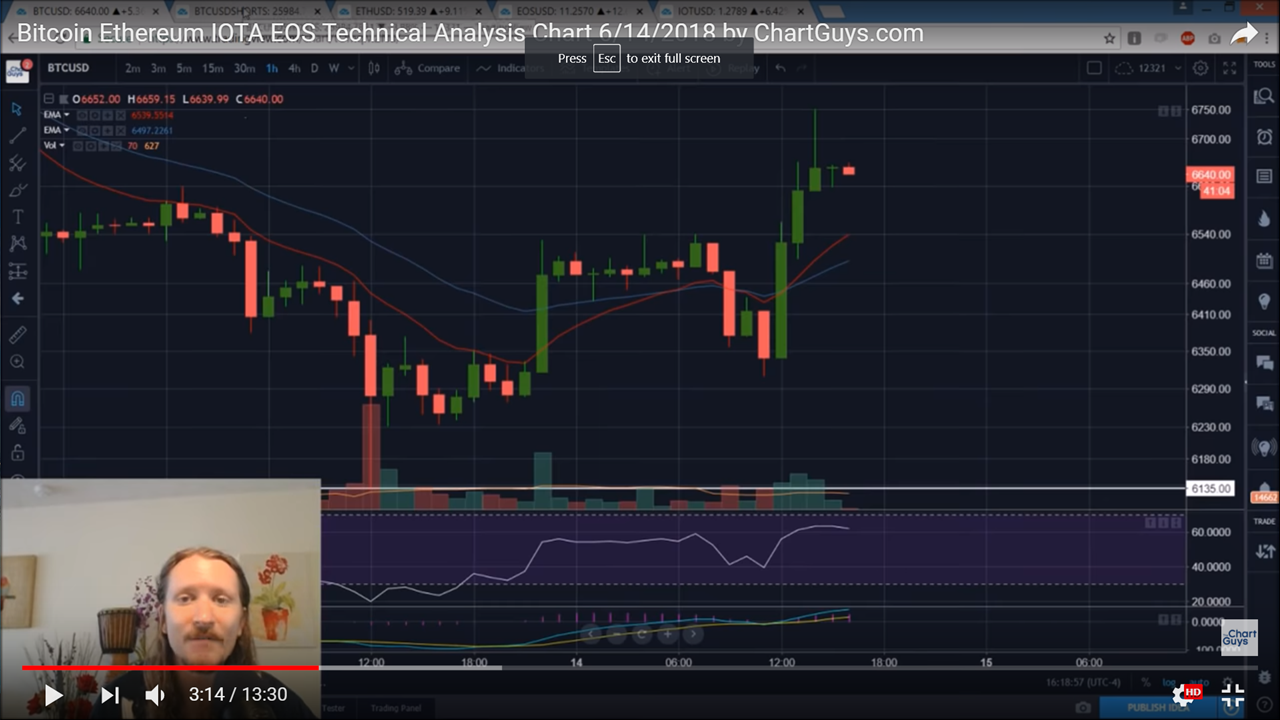
Task: Toggle magnet mode for drawings
Action: tap(17, 399)
